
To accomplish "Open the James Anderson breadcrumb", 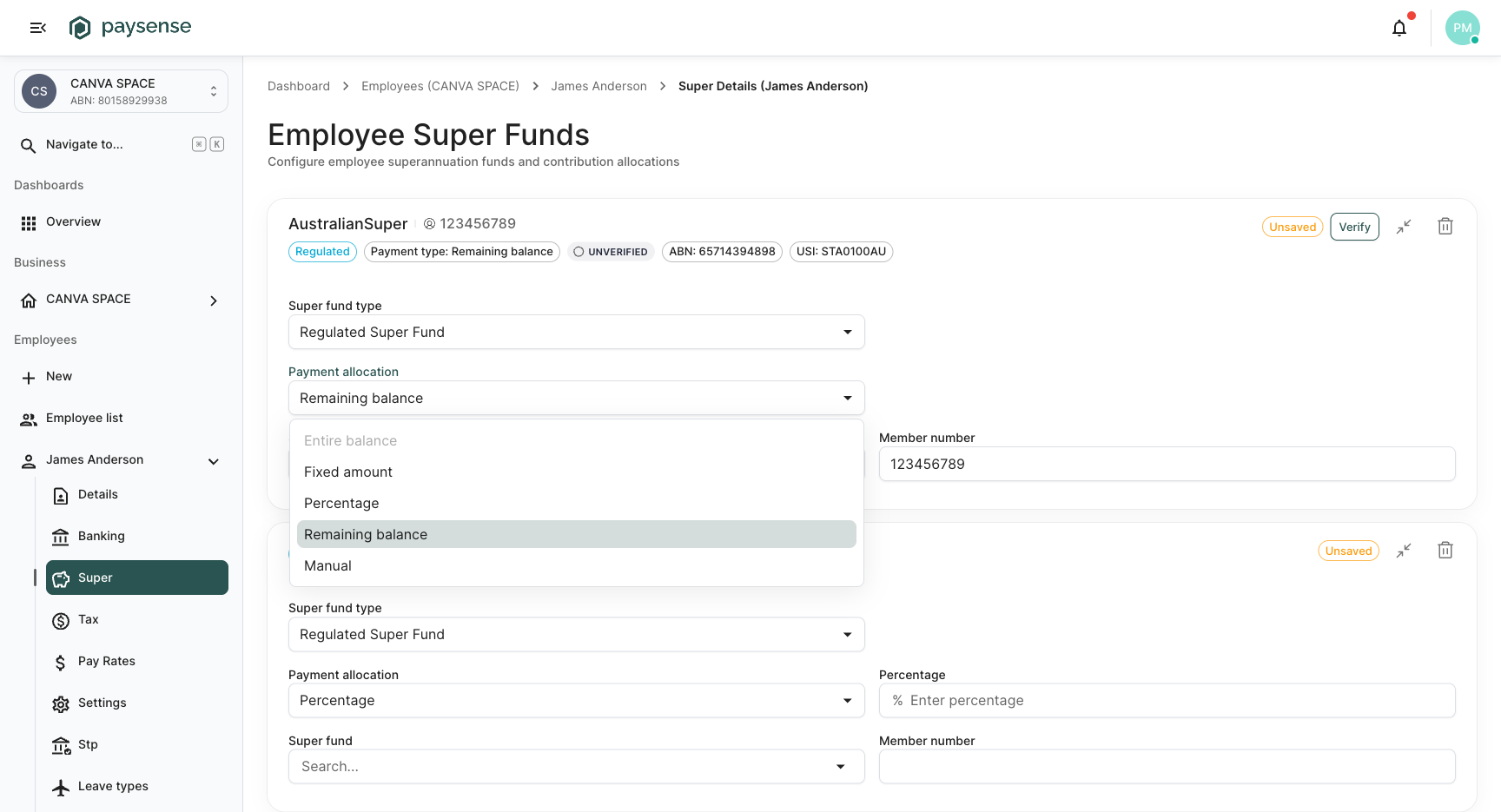I will click(x=598, y=86).
